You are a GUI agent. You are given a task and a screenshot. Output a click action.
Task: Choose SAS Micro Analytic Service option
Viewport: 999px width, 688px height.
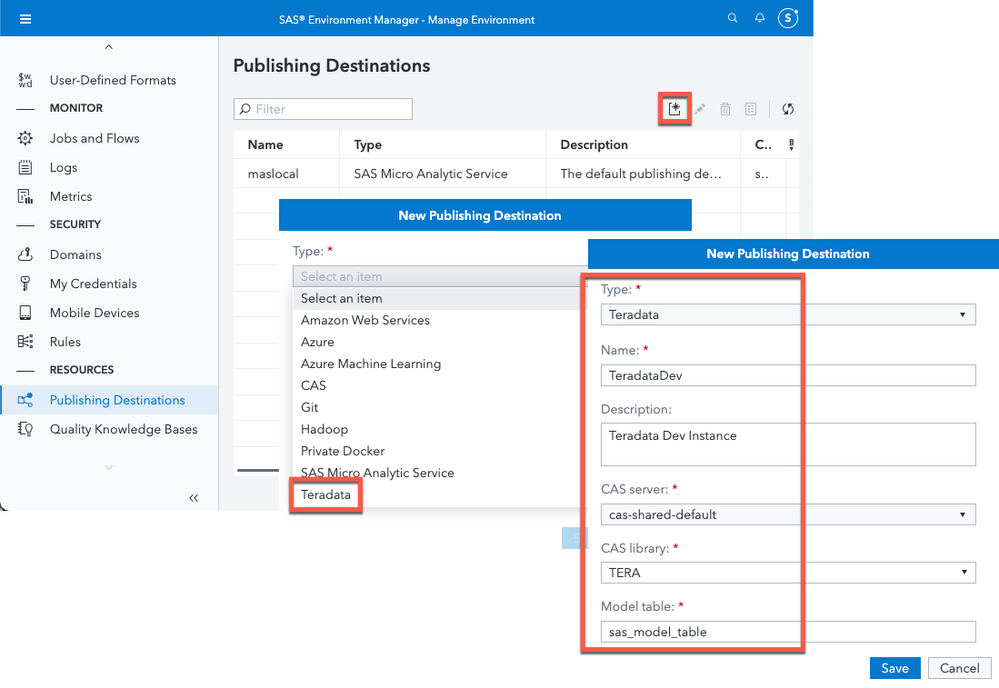click(x=377, y=473)
